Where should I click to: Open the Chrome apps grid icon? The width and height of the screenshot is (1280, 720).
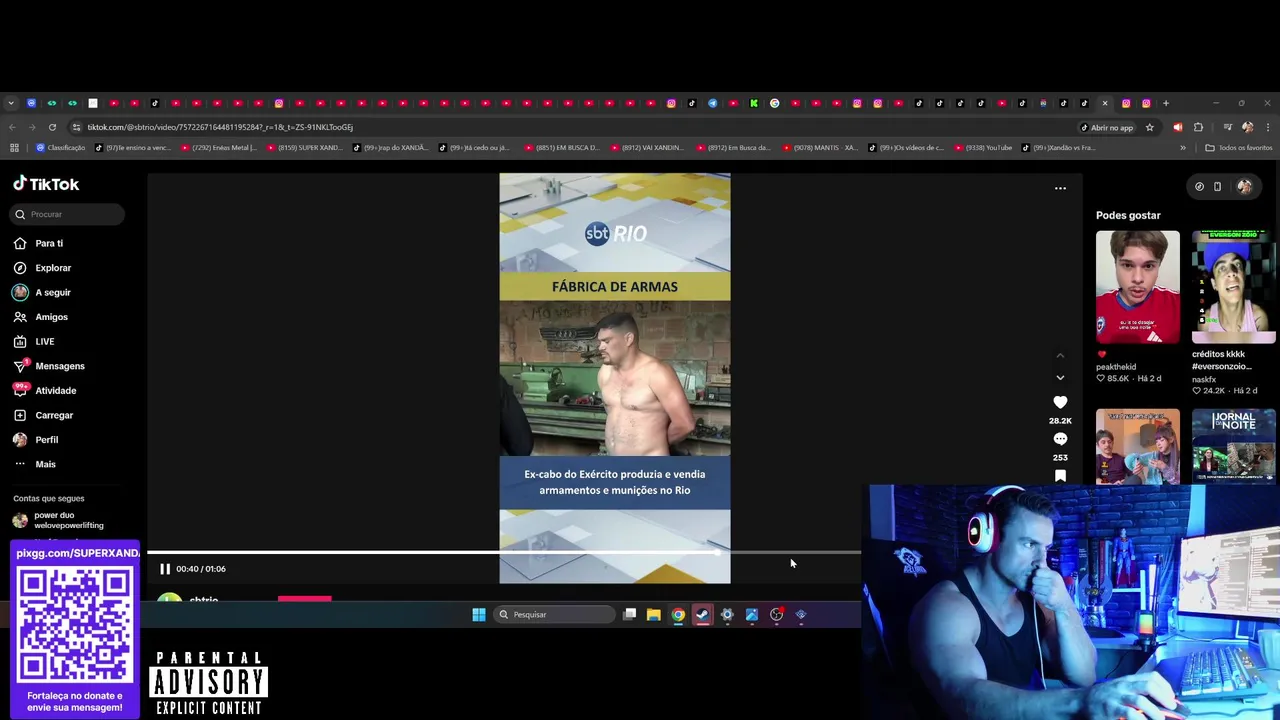[14, 148]
